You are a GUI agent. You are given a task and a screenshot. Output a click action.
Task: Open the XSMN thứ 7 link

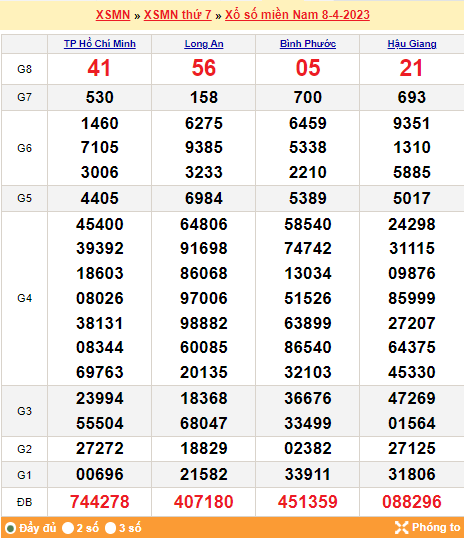coord(177,15)
